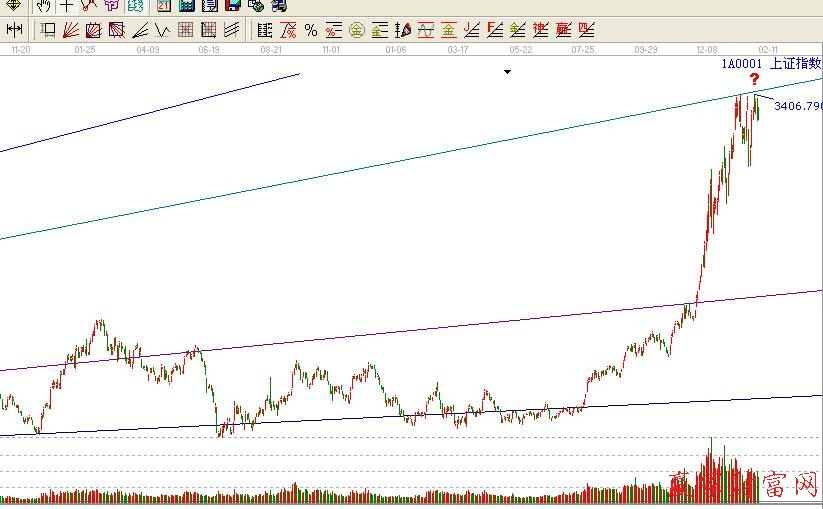
Task: Select the golden ratio circle tool
Action: point(356,30)
